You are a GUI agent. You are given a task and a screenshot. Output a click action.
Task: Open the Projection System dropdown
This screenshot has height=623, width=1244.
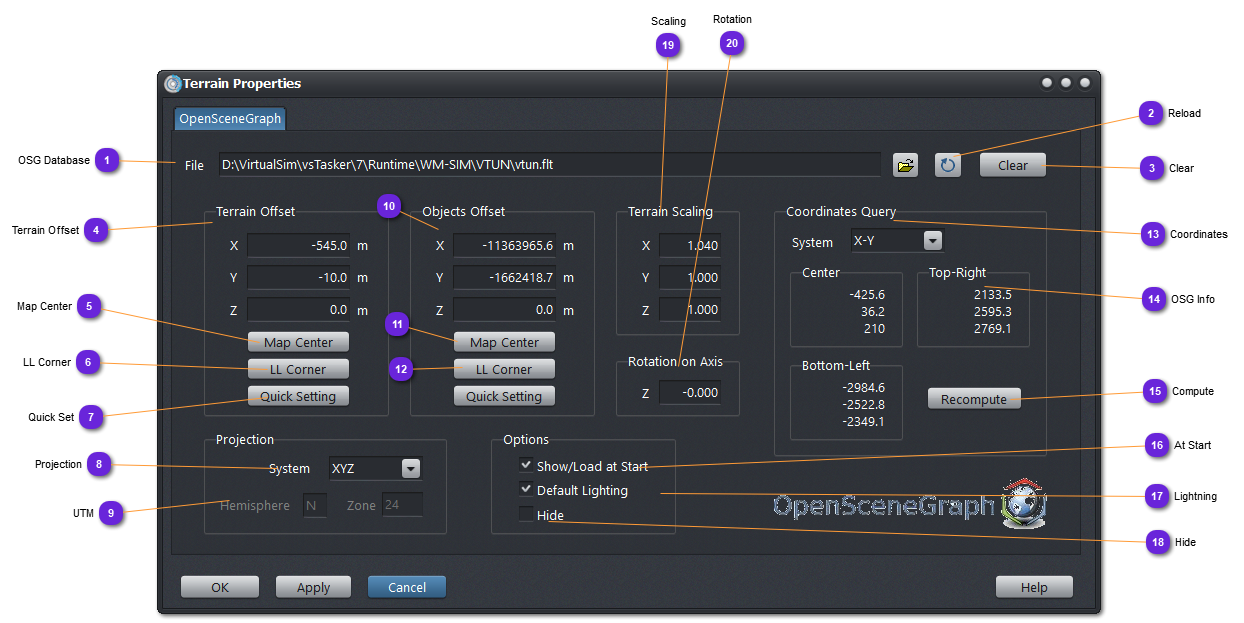click(x=410, y=468)
